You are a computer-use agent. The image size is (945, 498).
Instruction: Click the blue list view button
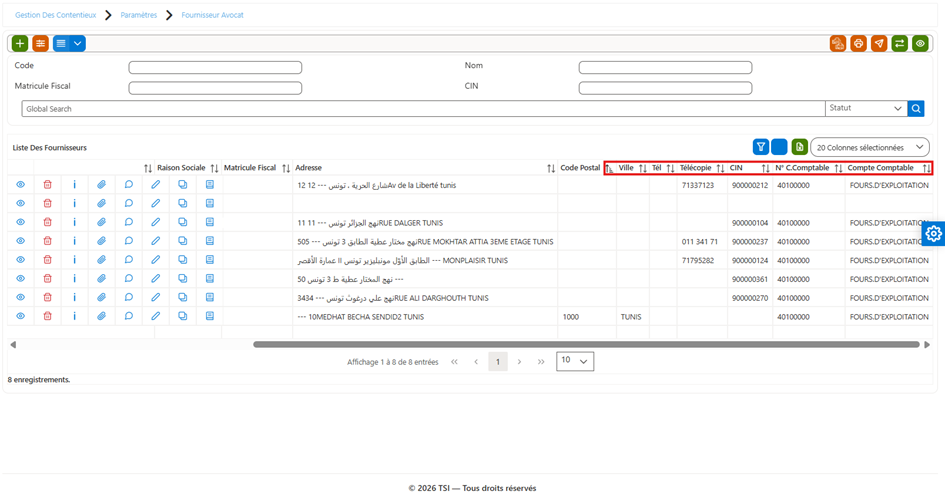click(61, 43)
